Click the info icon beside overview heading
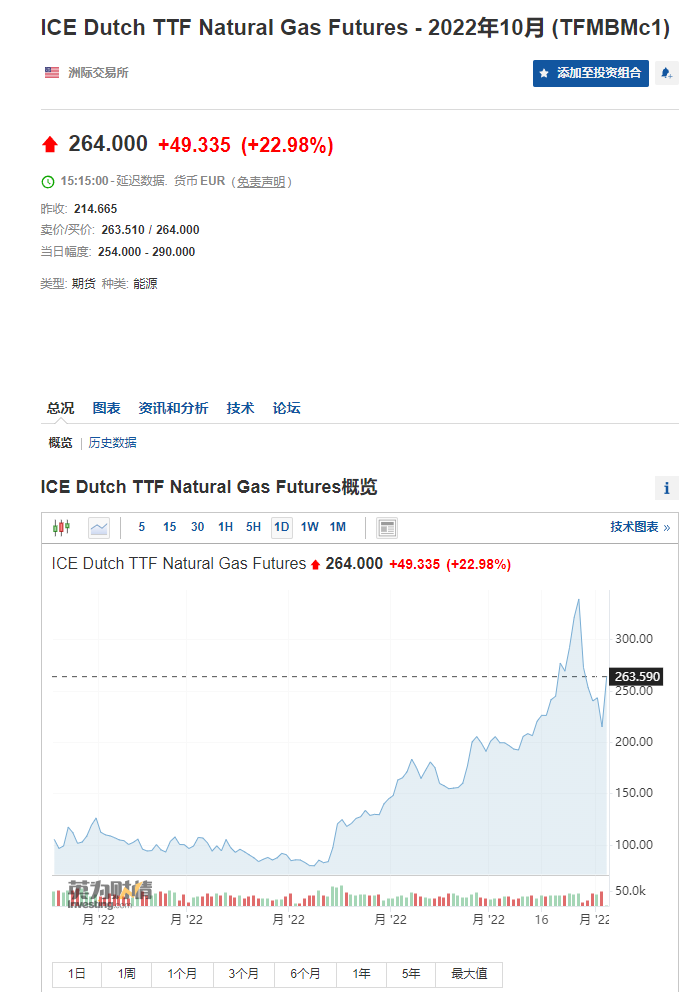The image size is (698, 992). coord(667,488)
